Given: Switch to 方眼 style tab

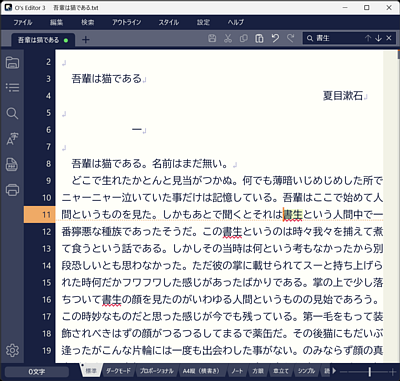Looking at the screenshot, I should (258, 371).
